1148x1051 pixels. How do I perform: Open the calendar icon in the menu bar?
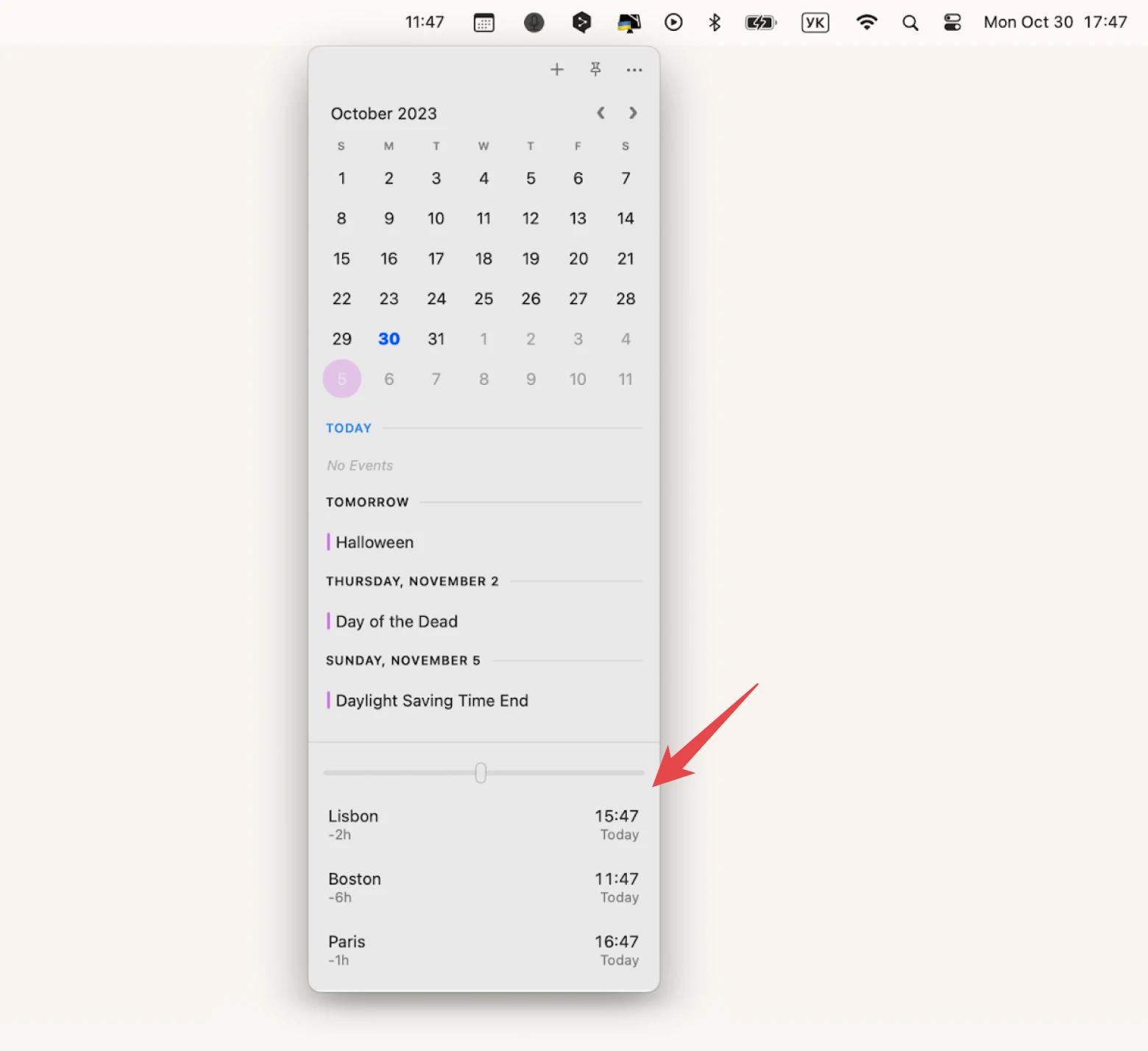pos(484,23)
